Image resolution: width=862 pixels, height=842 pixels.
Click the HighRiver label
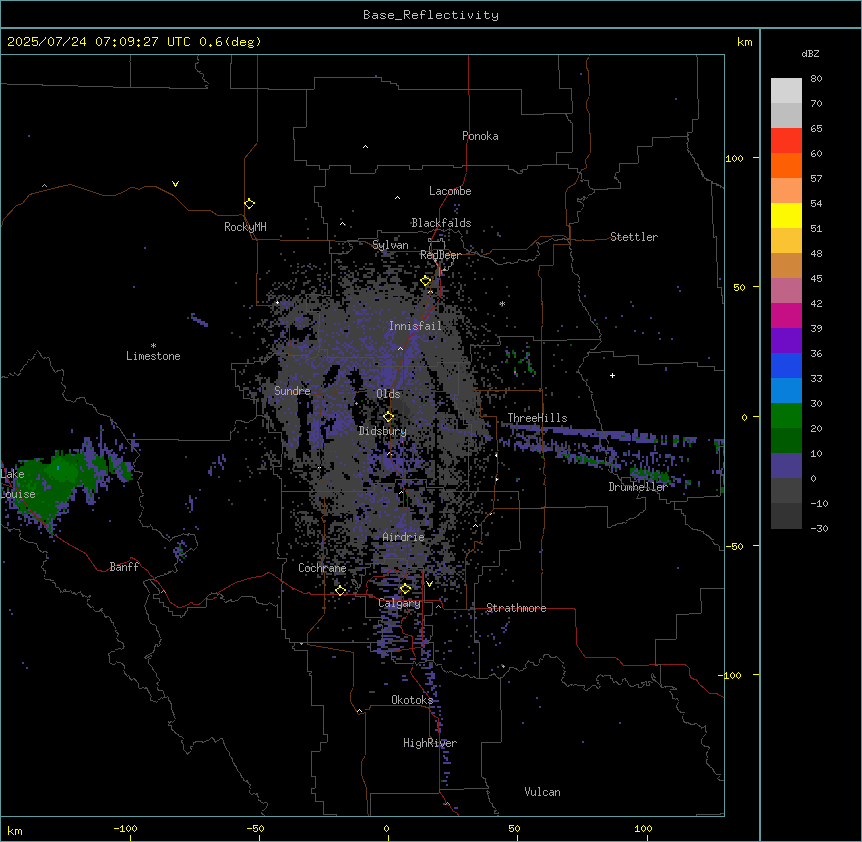coord(430,743)
